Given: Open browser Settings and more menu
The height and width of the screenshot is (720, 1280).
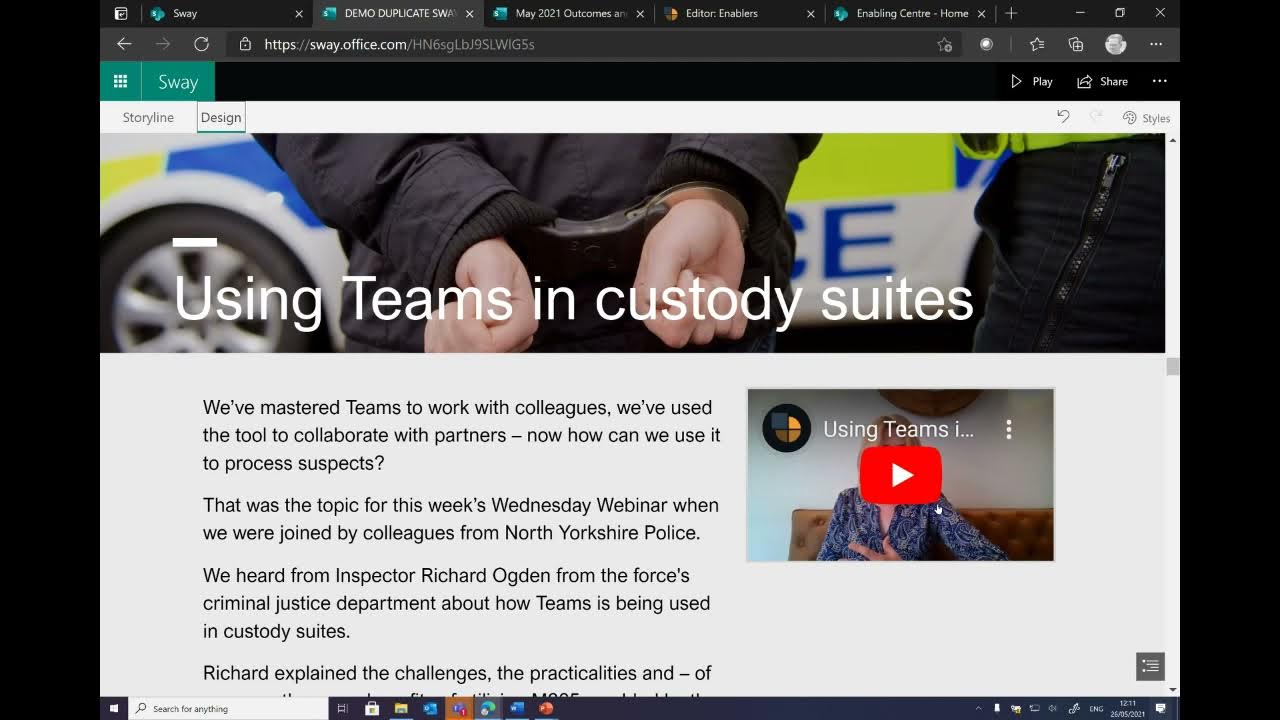Looking at the screenshot, I should (x=1156, y=44).
